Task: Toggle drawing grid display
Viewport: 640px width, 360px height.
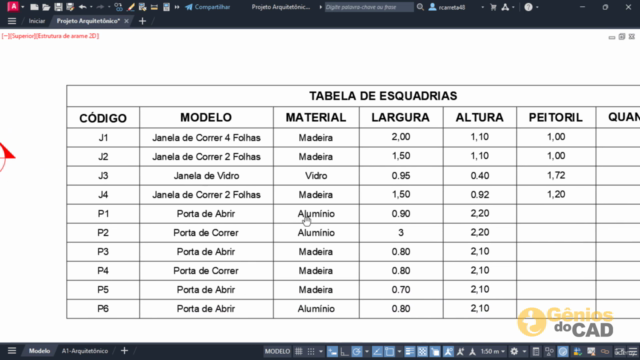Action: (x=299, y=351)
